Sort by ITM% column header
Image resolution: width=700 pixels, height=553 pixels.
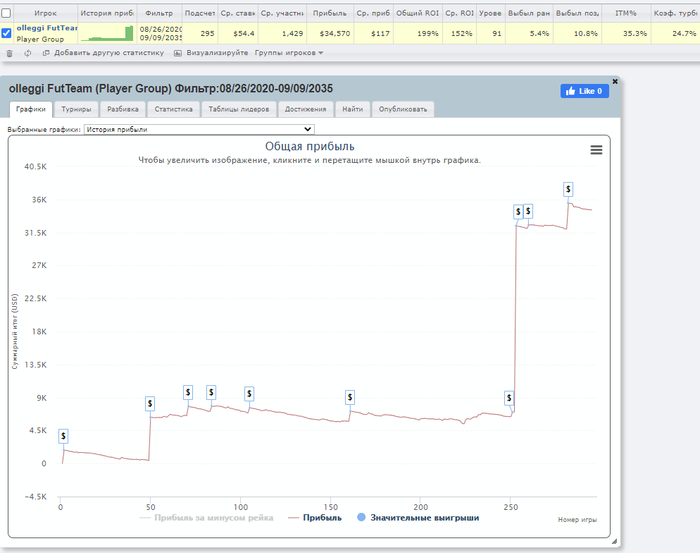coord(625,13)
